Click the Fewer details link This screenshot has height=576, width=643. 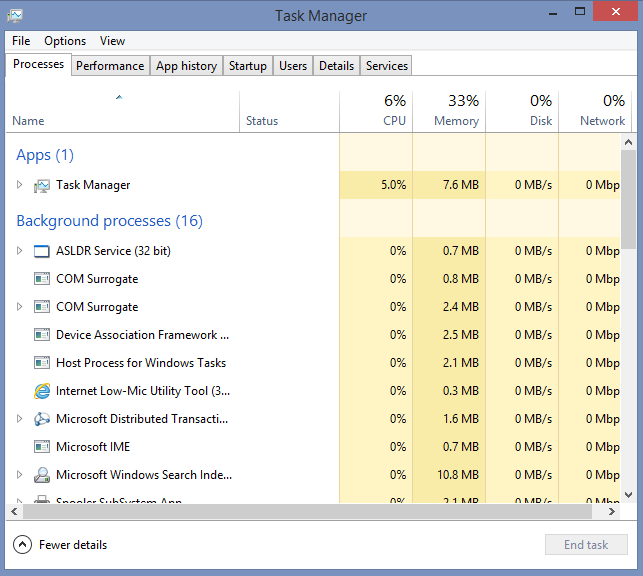tap(73, 545)
